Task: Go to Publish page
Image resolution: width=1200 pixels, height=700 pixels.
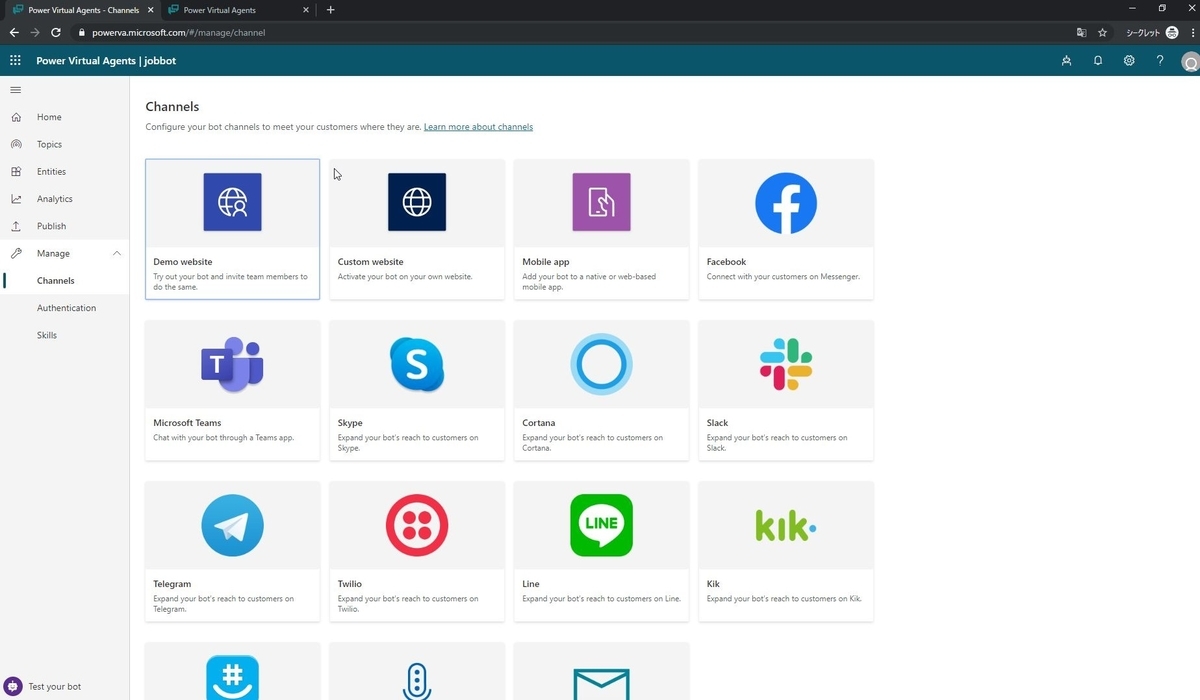Action: [52, 226]
